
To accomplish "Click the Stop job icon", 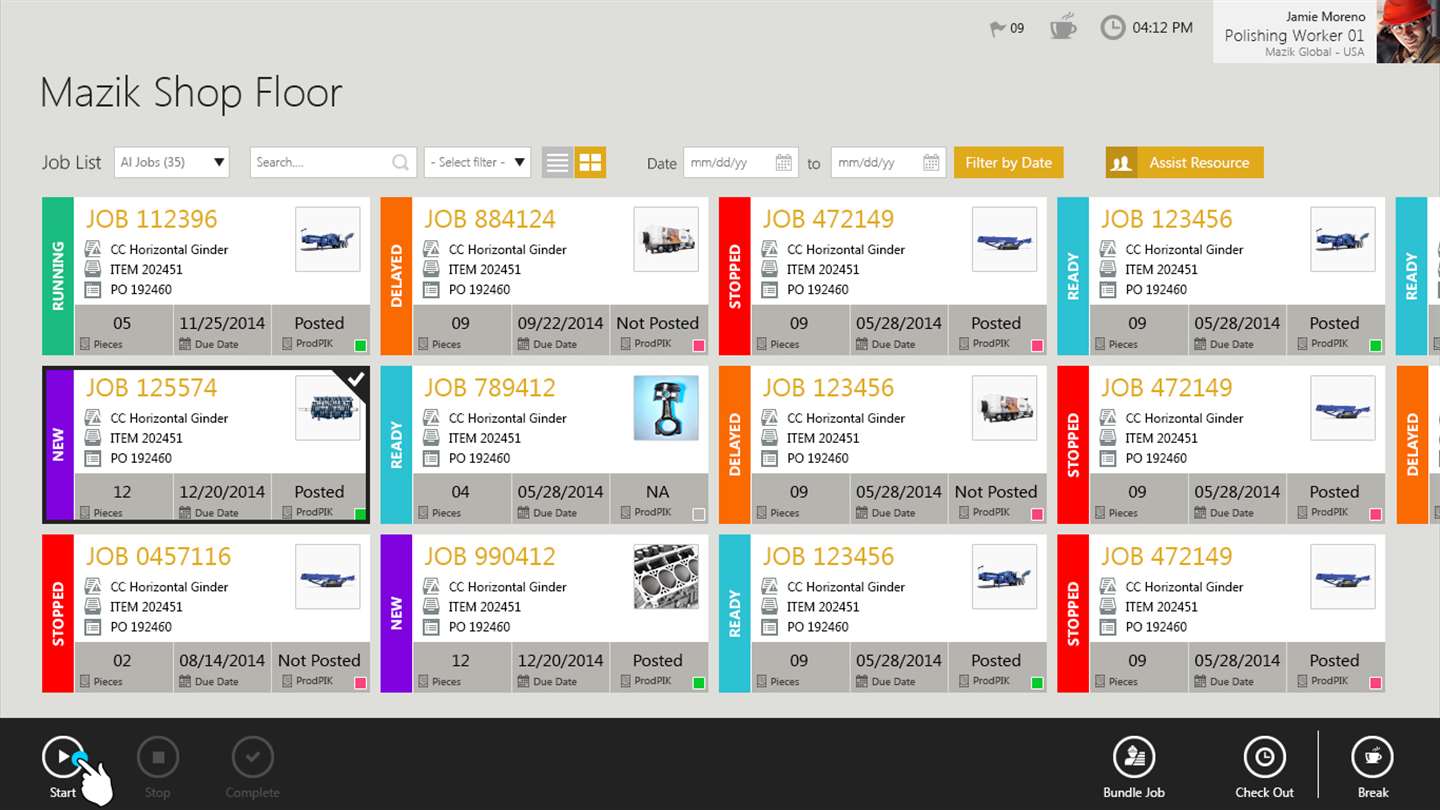I will pyautogui.click(x=157, y=757).
